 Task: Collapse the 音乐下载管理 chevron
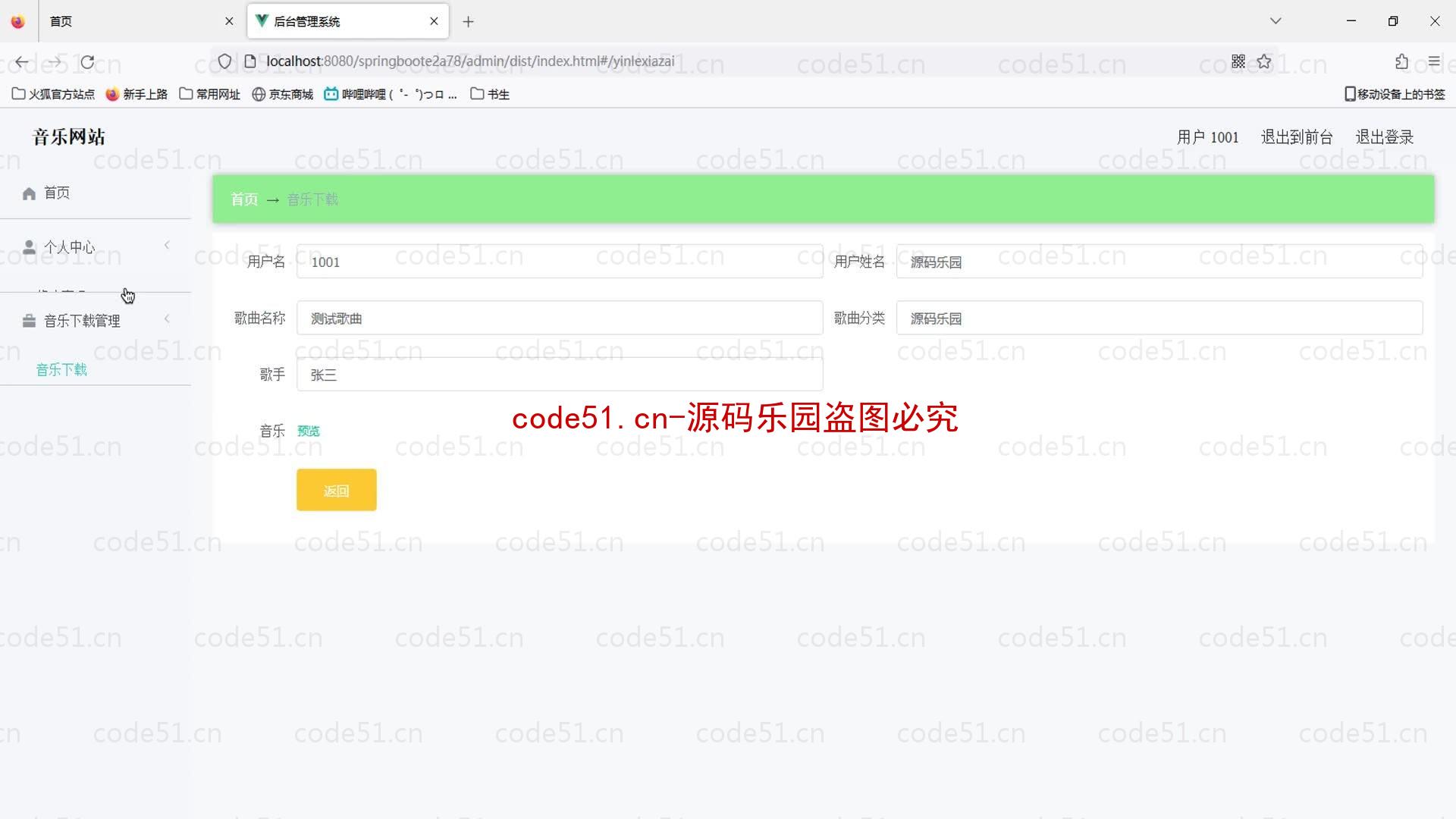point(167,318)
